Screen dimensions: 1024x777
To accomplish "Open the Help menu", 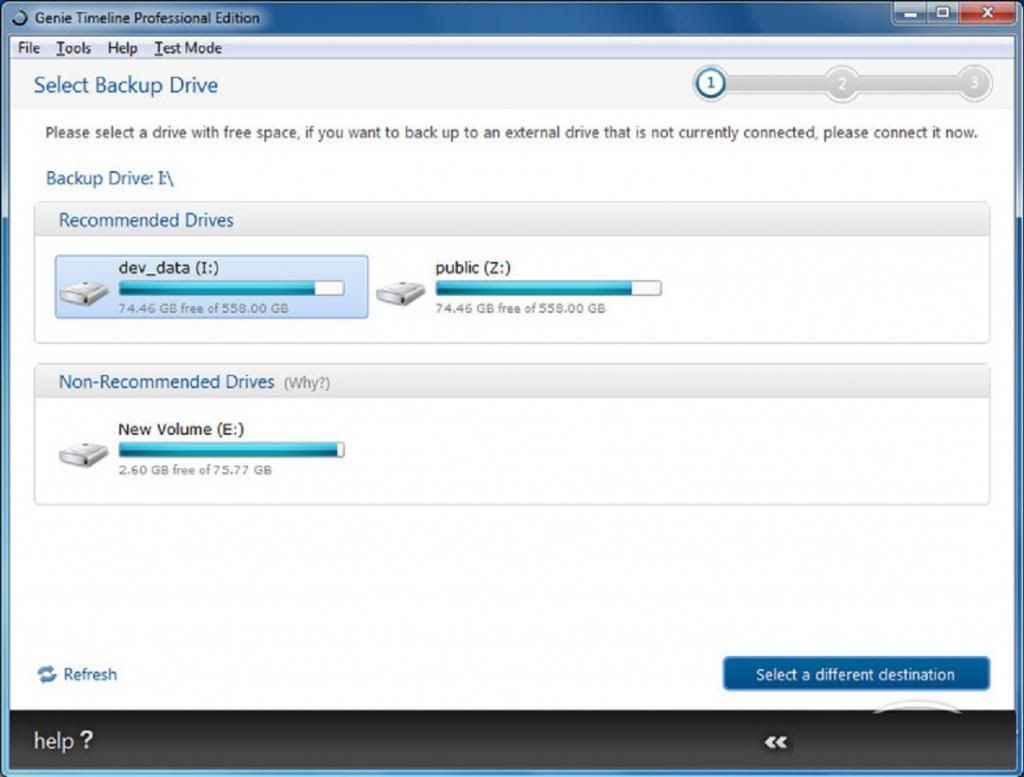I will click(122, 48).
